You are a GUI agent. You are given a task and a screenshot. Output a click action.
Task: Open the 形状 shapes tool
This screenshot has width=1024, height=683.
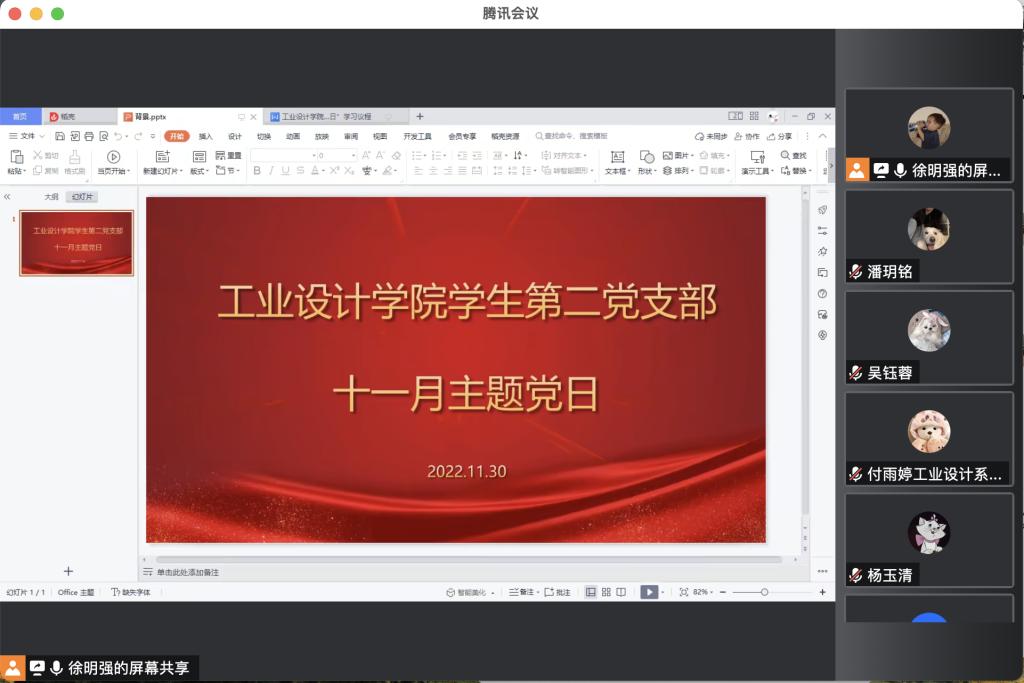[646, 157]
